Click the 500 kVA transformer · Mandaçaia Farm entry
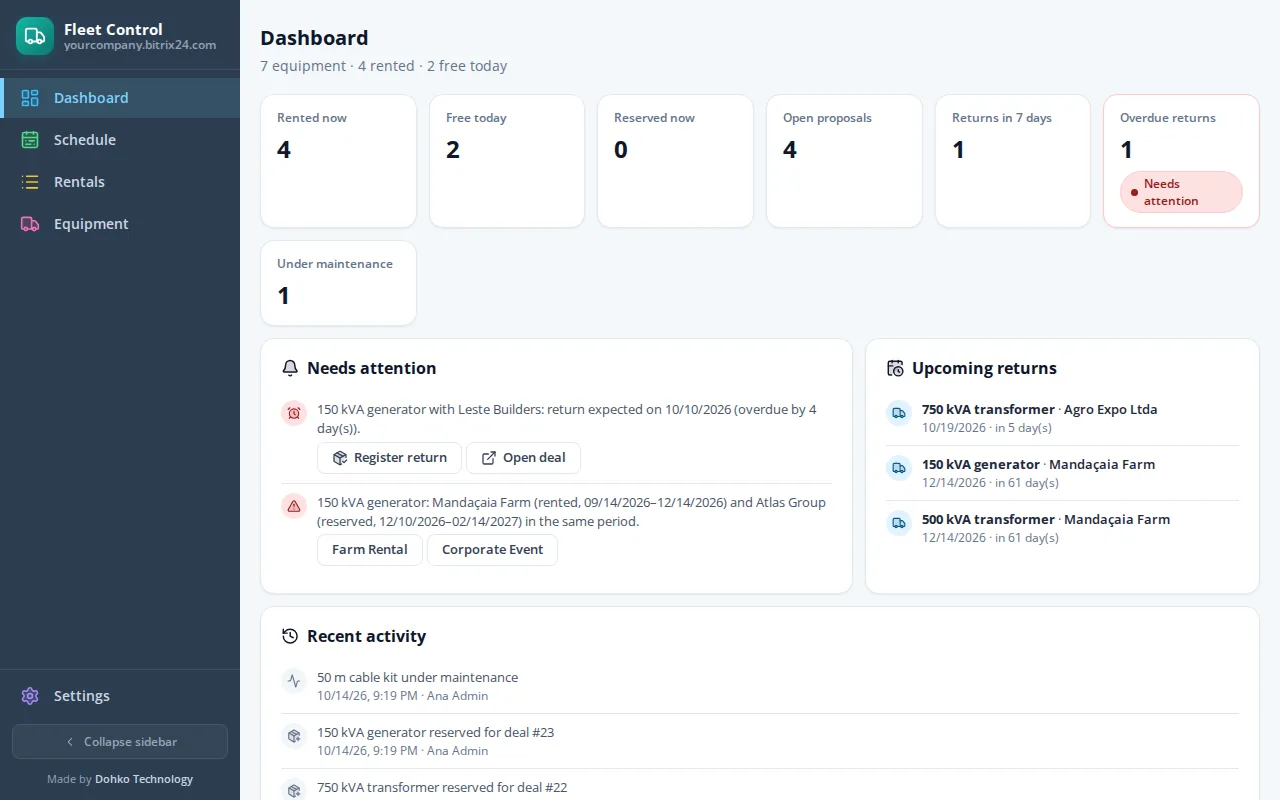Image resolution: width=1280 pixels, height=800 pixels. (1062, 528)
